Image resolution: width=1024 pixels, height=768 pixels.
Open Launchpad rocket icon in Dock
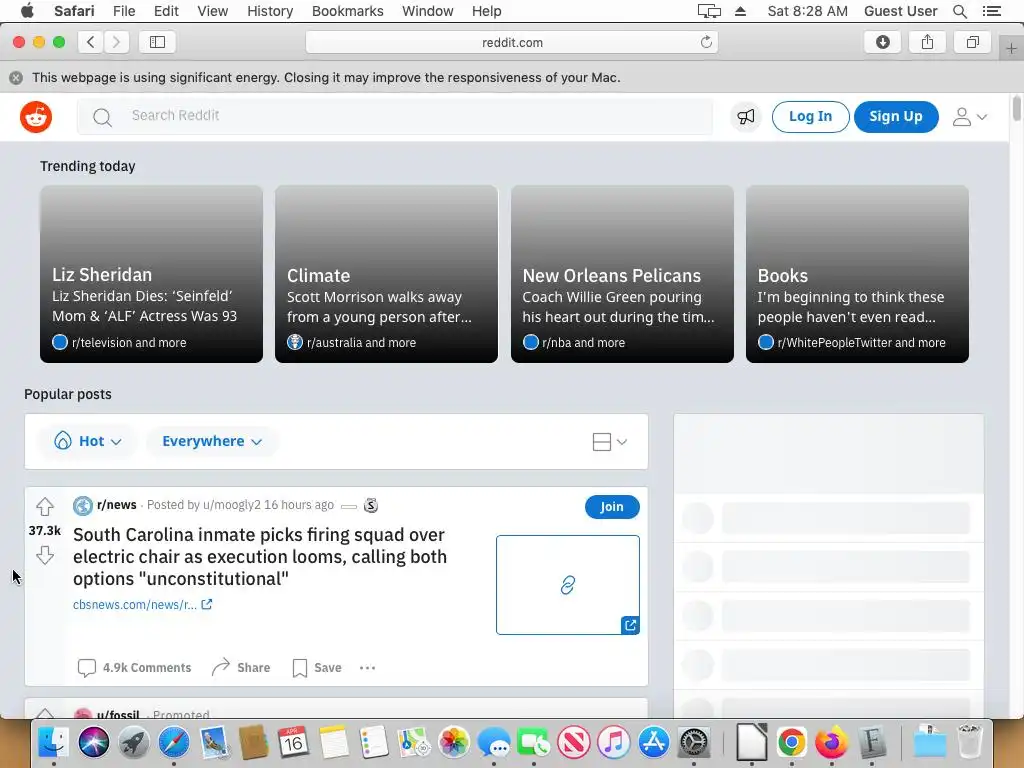pos(134,743)
